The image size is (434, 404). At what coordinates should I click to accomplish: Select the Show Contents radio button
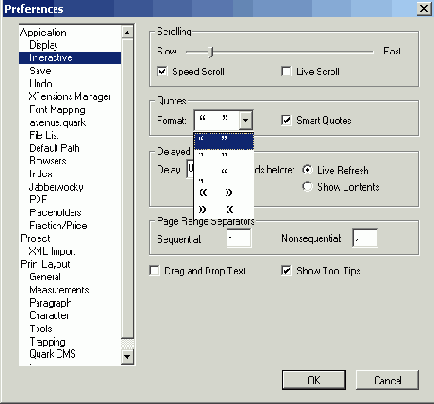(x=307, y=187)
